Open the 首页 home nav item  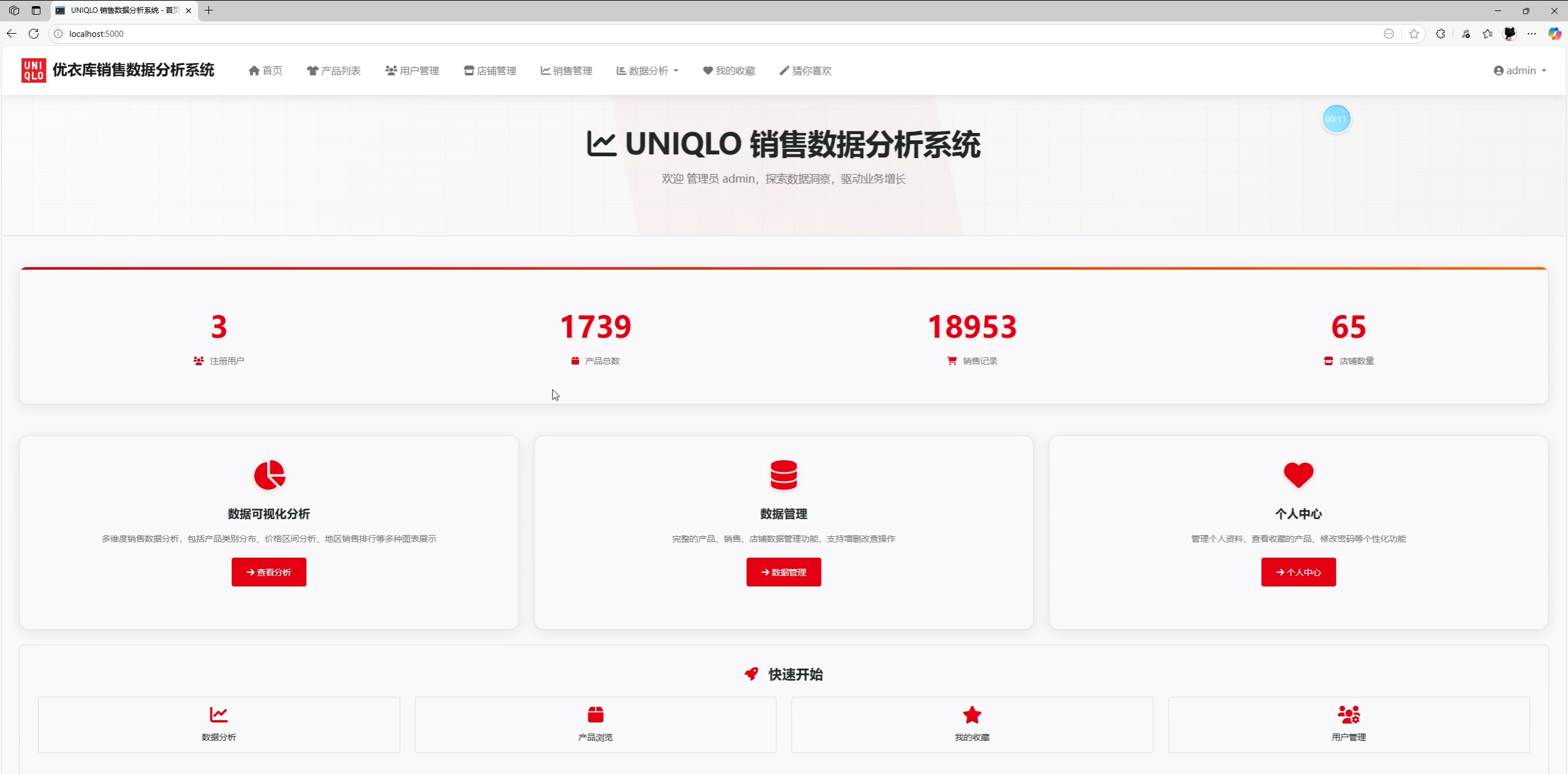[x=265, y=70]
